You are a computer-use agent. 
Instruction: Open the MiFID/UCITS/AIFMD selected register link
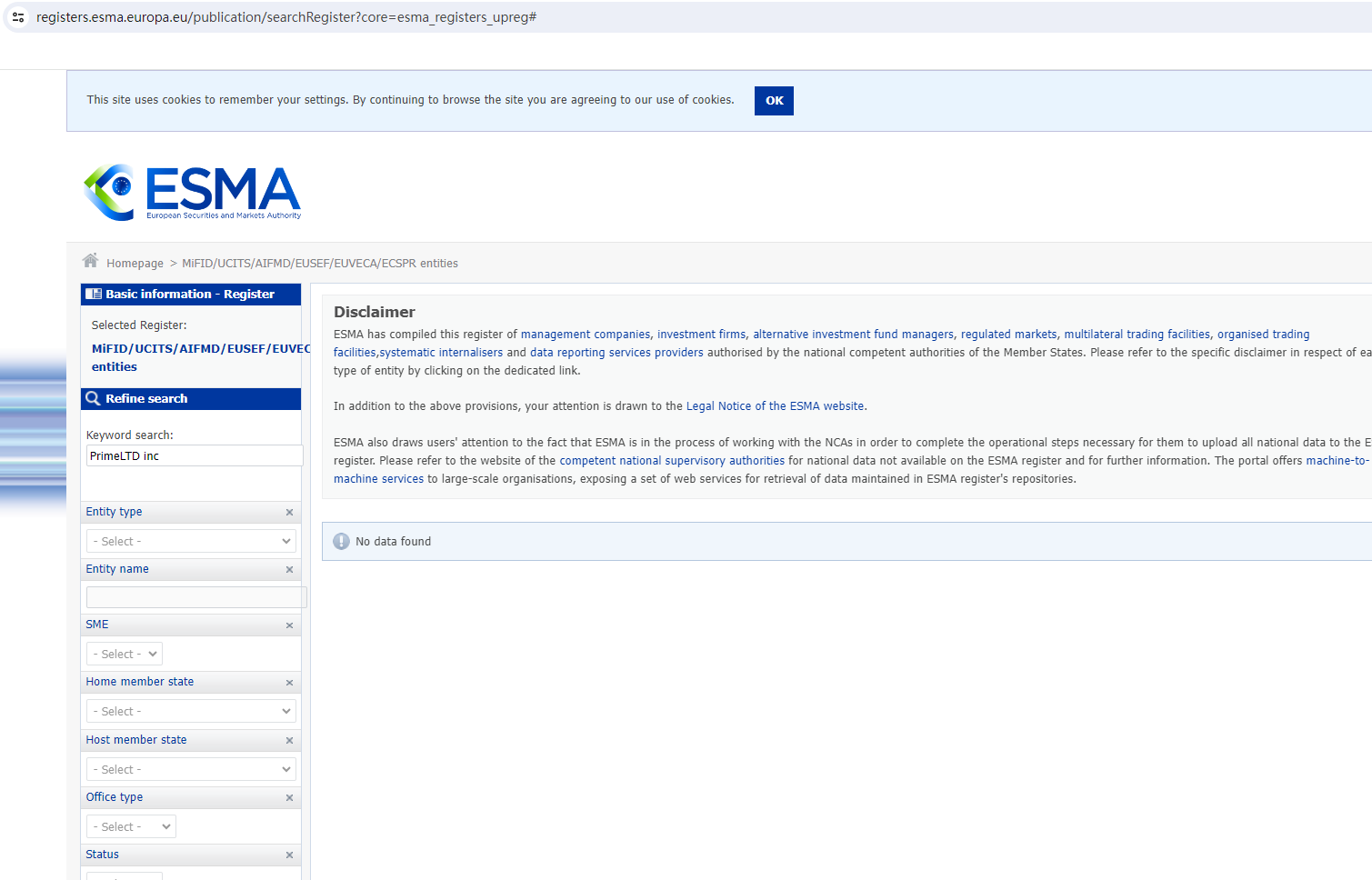pyautogui.click(x=201, y=357)
